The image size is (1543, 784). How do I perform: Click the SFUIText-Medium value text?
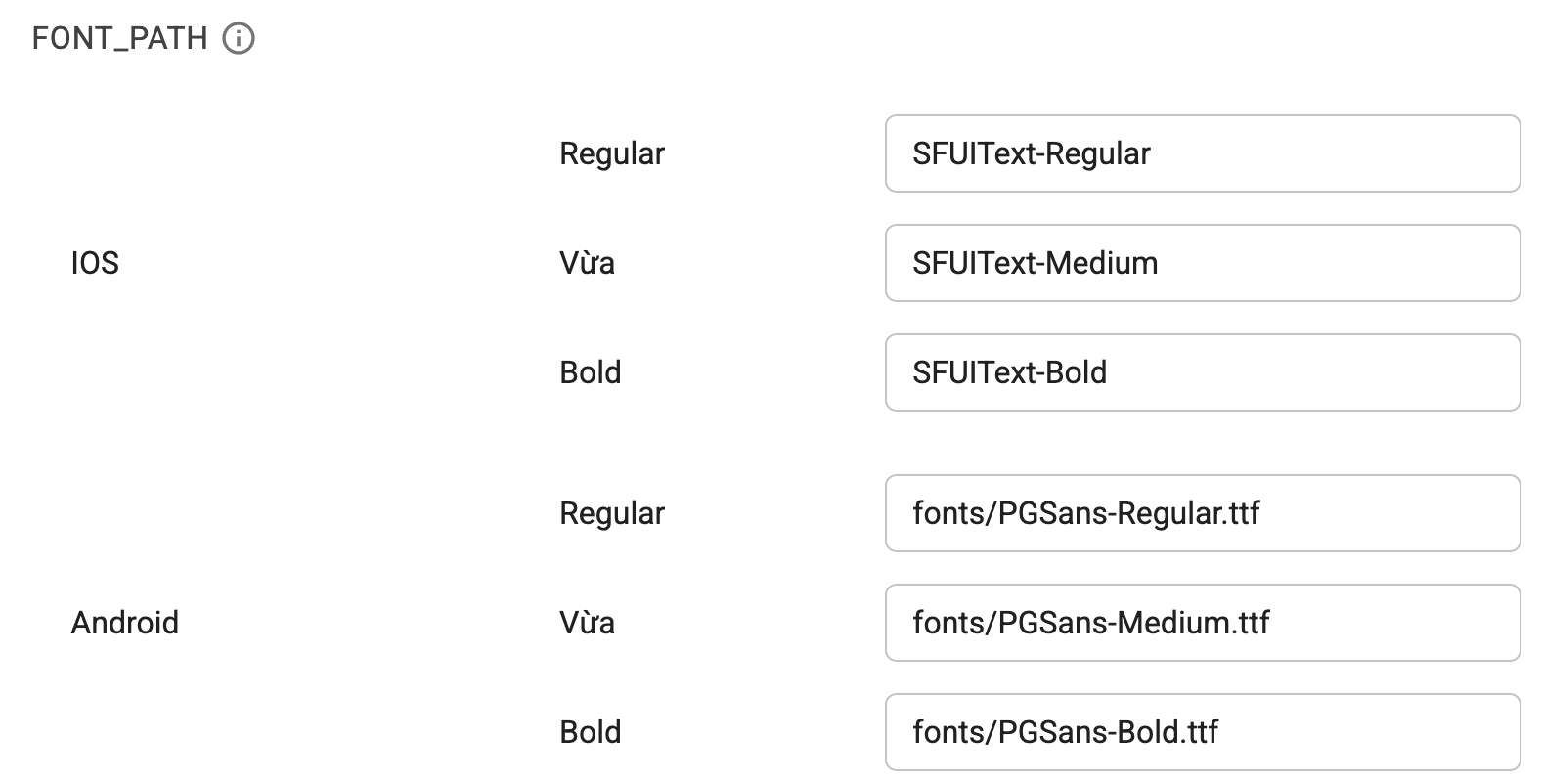point(1036,263)
